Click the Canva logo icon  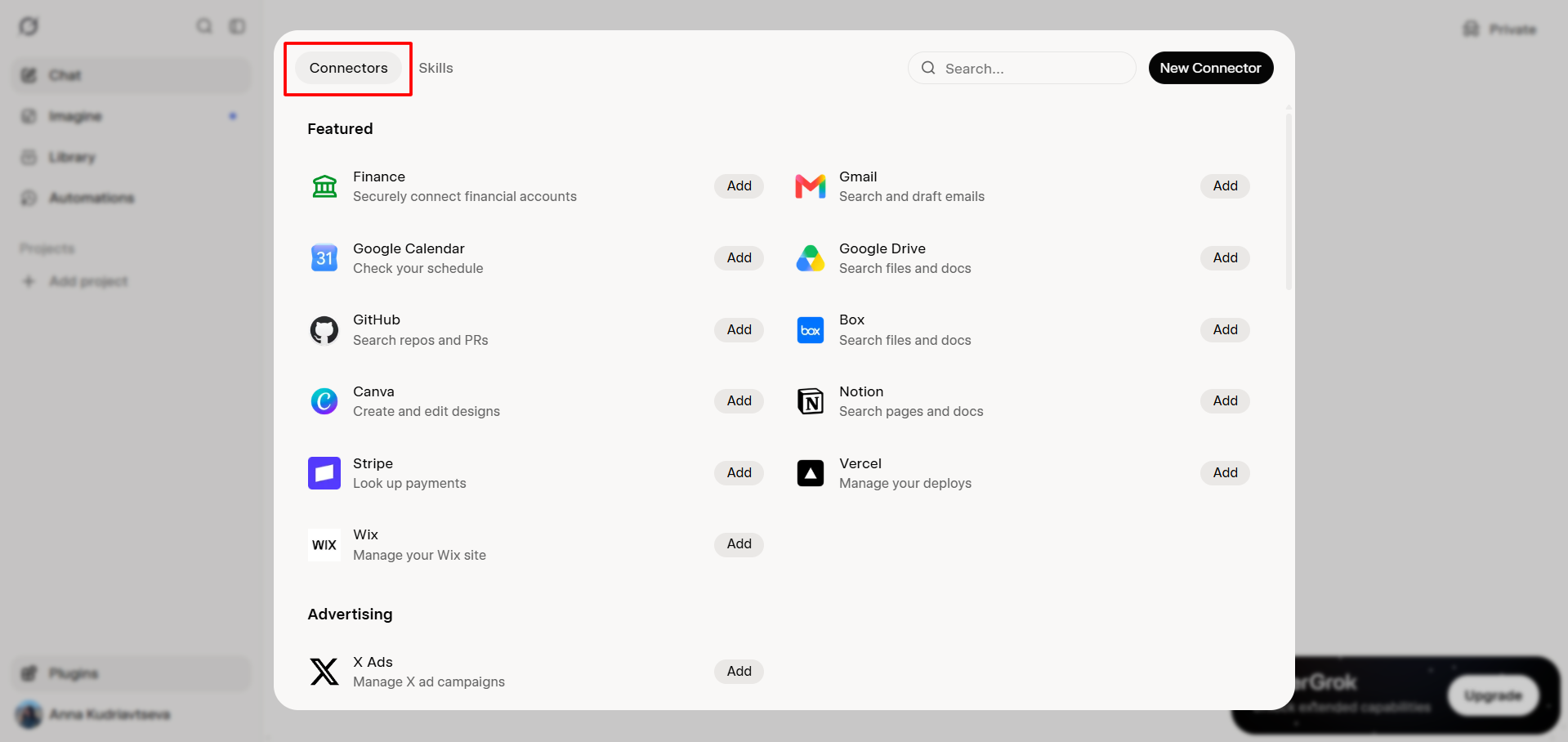324,401
